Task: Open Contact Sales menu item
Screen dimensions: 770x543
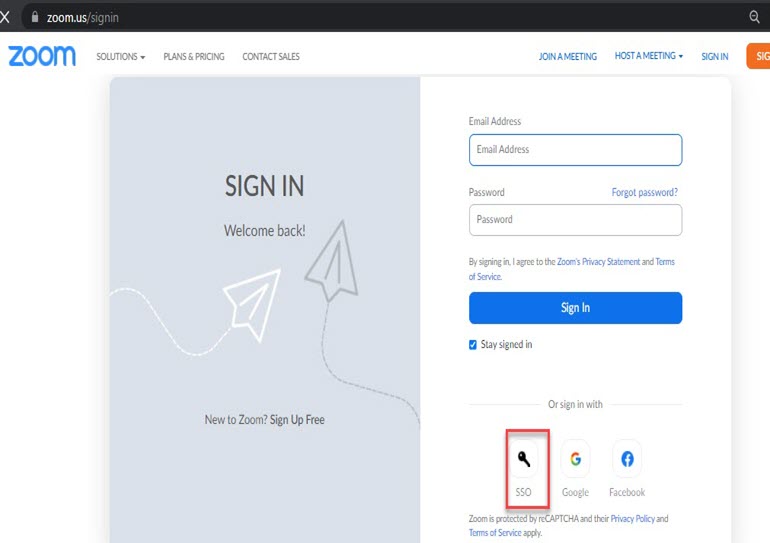Action: (x=271, y=57)
